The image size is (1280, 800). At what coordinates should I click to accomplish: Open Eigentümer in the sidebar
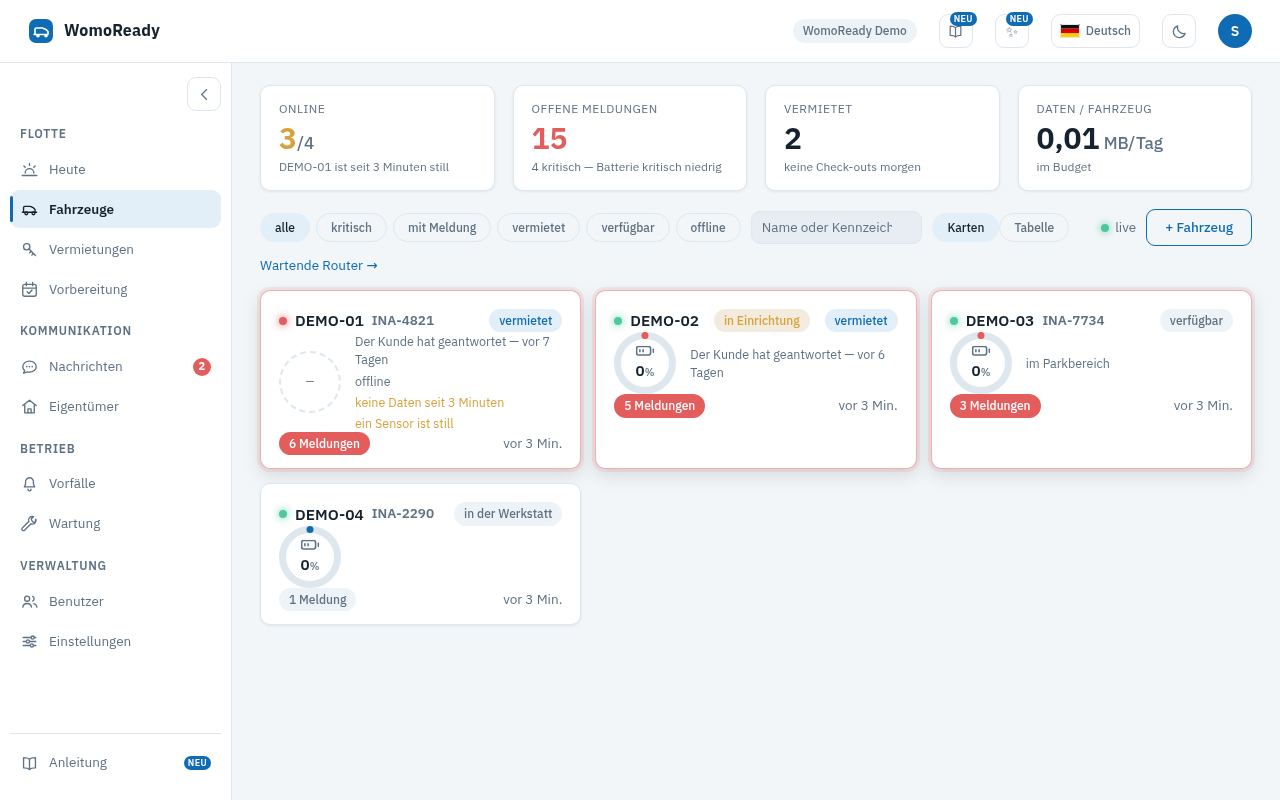[x=115, y=407]
